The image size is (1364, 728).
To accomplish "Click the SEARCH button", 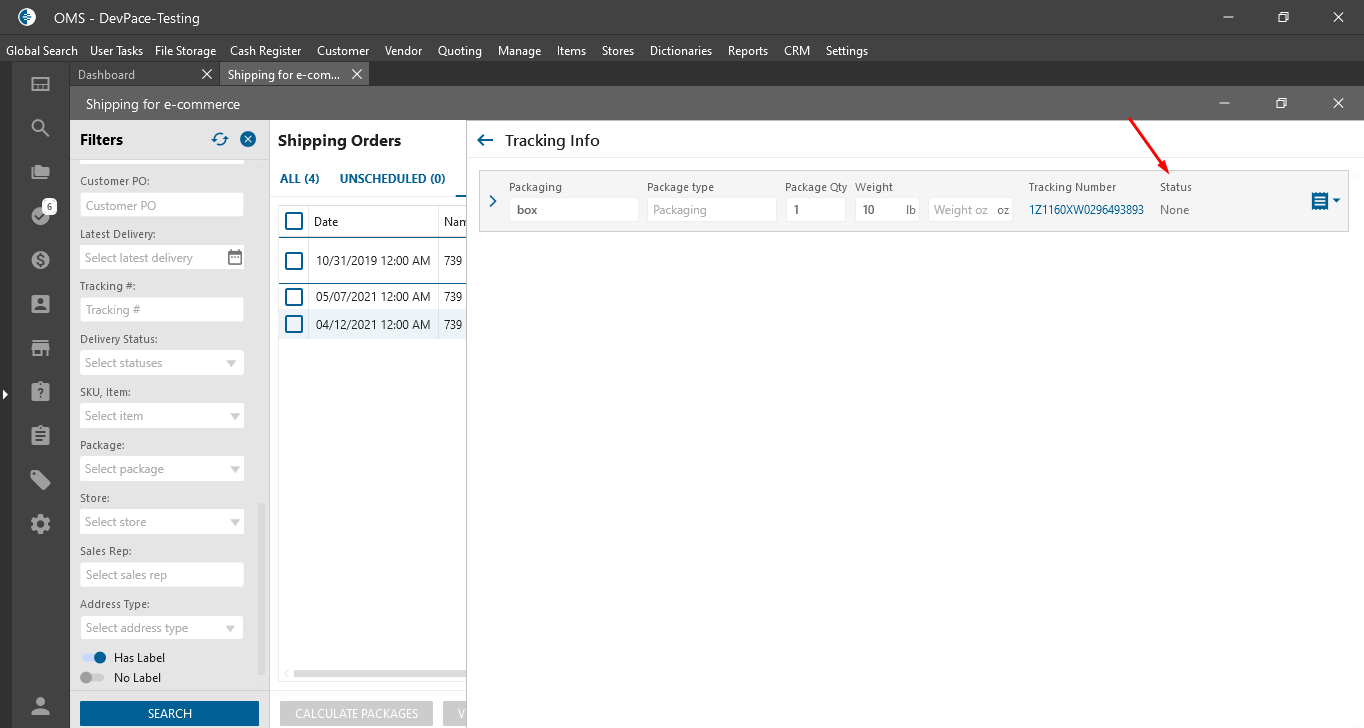I will pyautogui.click(x=169, y=713).
